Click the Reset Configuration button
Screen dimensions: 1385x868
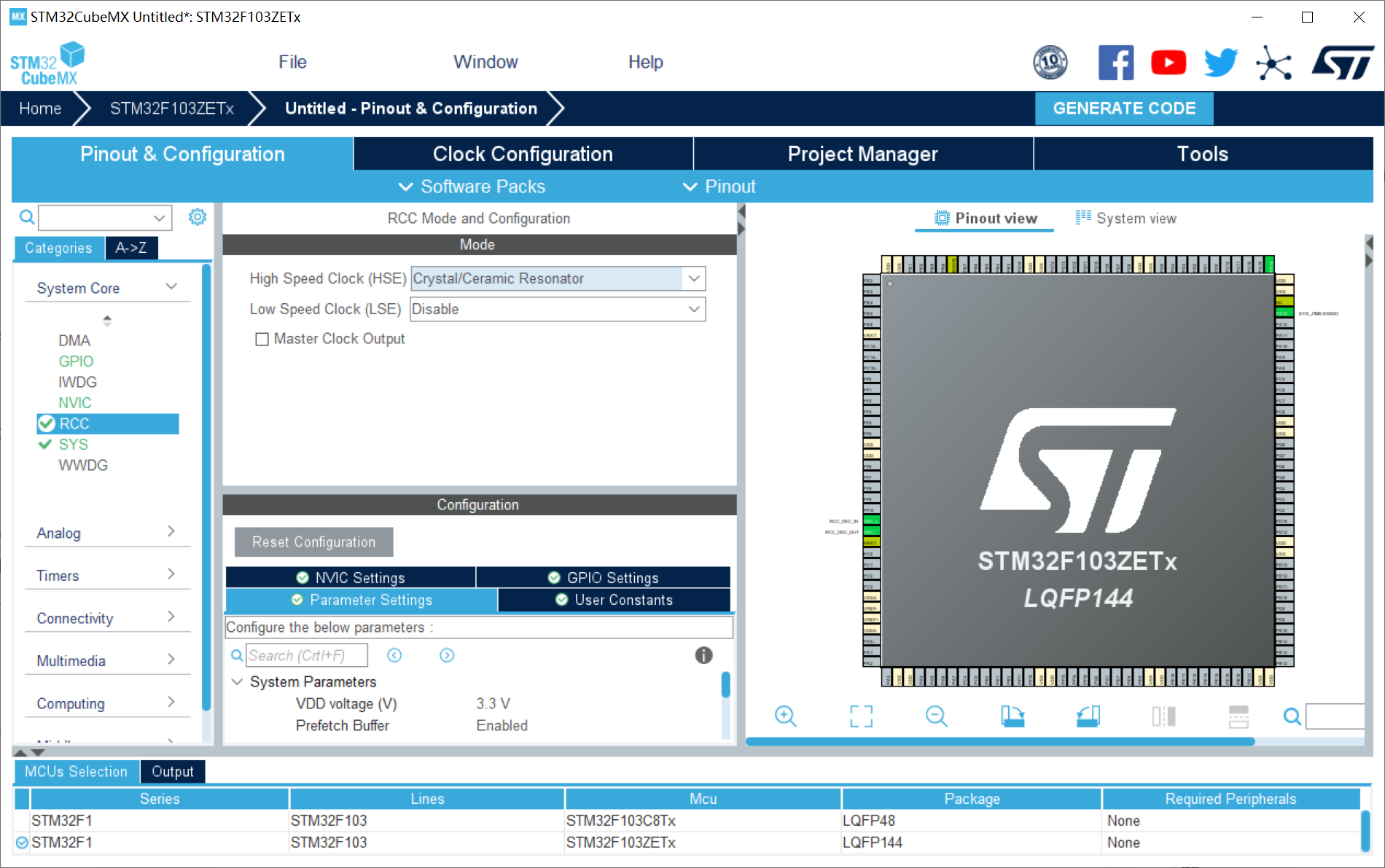(x=313, y=541)
